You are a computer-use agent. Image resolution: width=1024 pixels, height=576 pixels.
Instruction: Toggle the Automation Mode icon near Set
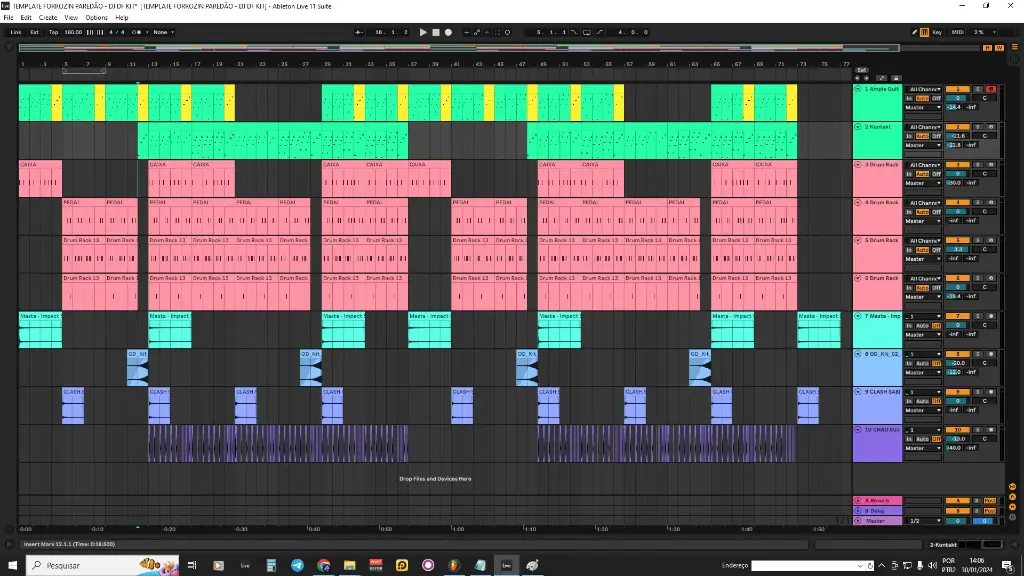coord(882,78)
